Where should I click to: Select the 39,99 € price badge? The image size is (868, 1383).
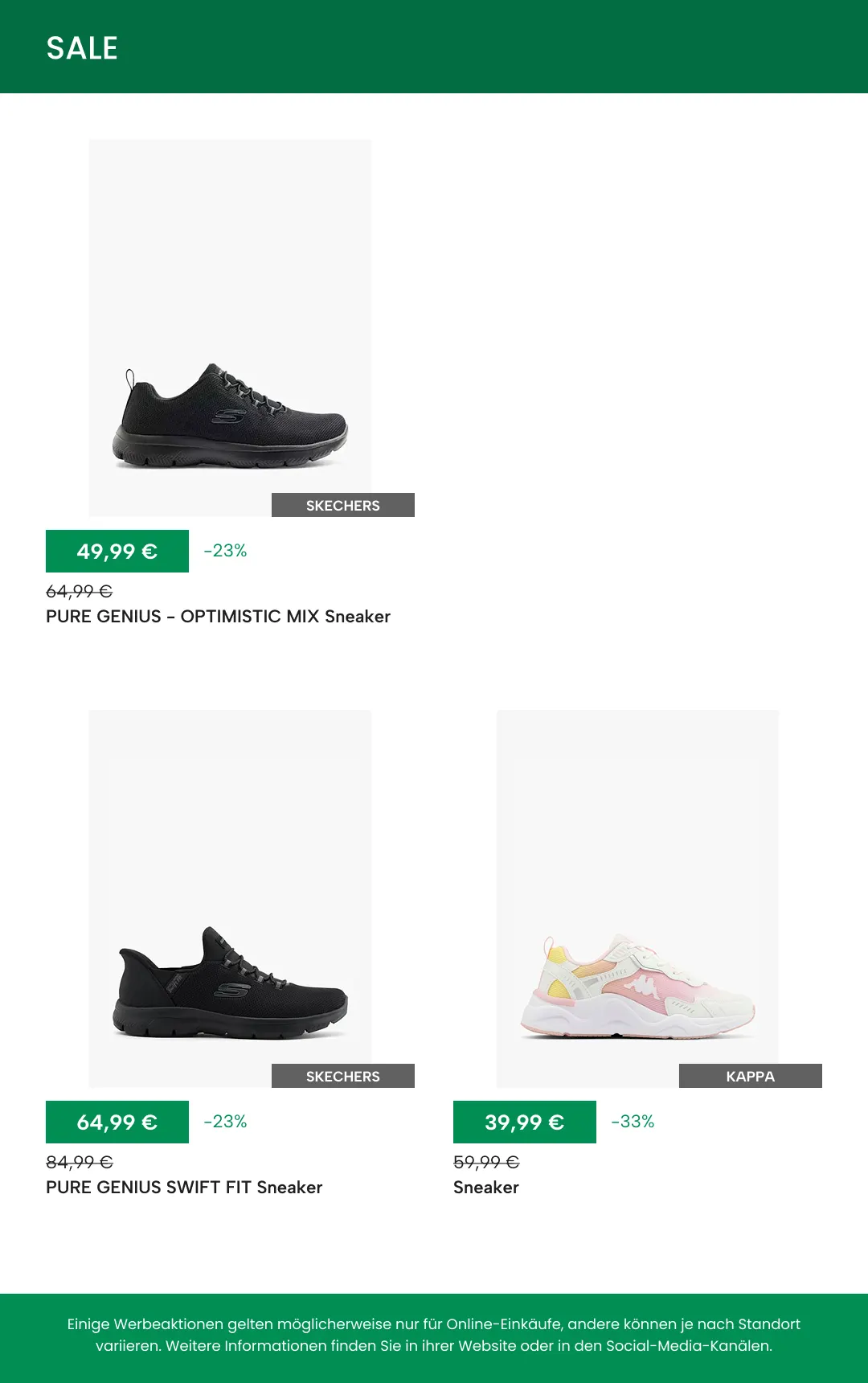pos(525,1122)
